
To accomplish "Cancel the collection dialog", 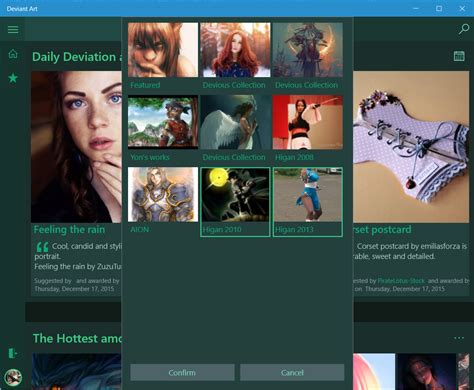I will coord(292,372).
